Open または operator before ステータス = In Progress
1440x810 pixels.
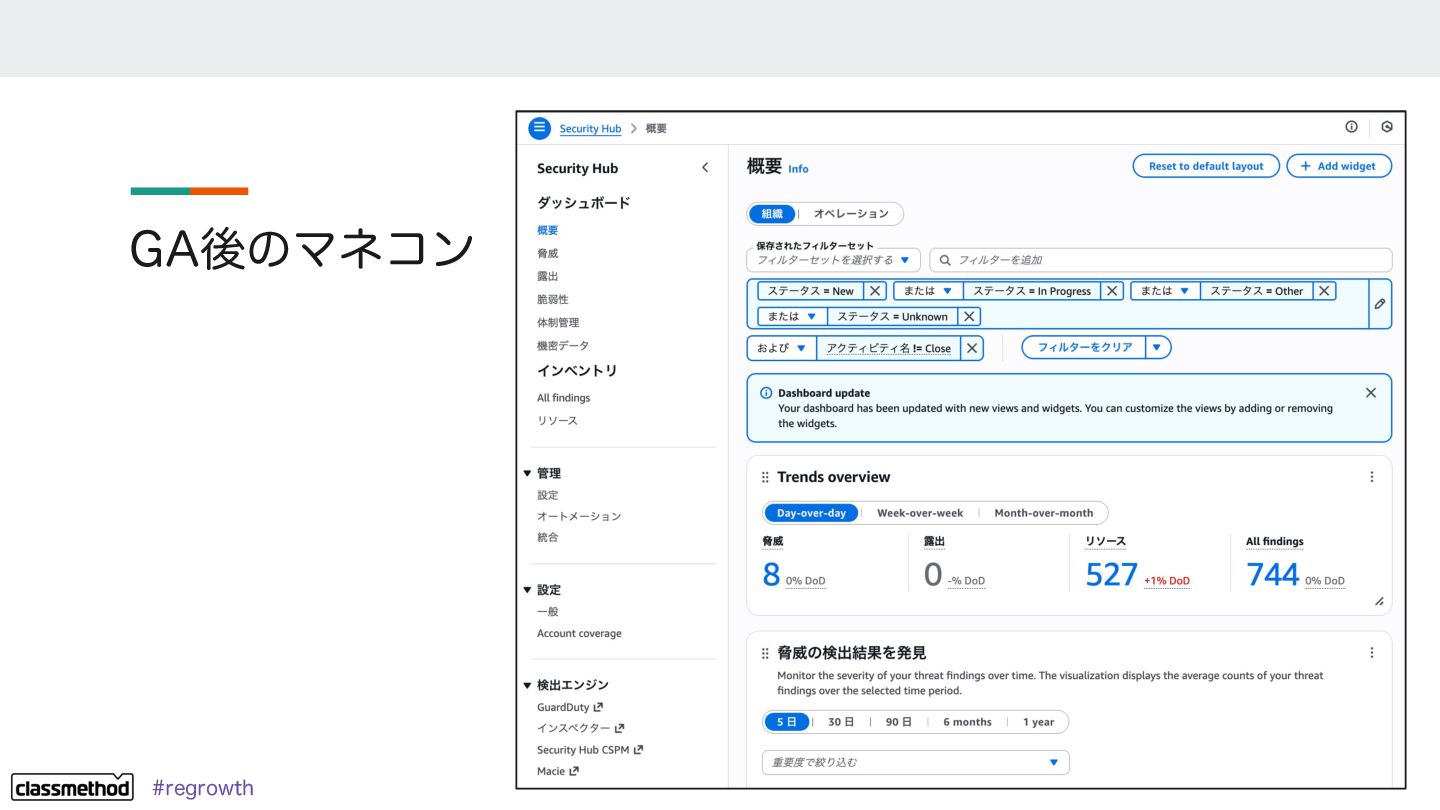928,291
